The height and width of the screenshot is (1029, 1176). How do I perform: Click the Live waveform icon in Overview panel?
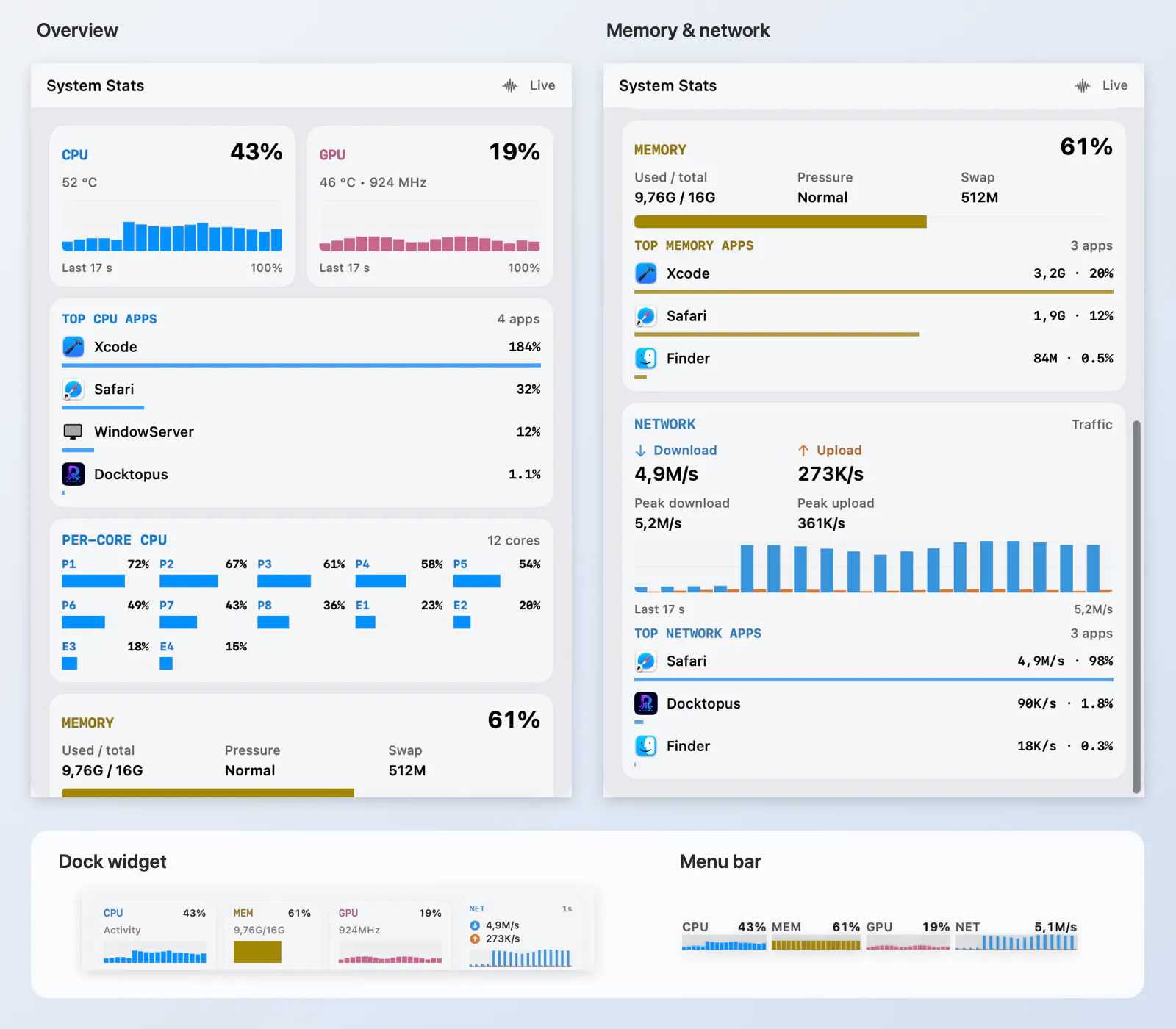510,86
